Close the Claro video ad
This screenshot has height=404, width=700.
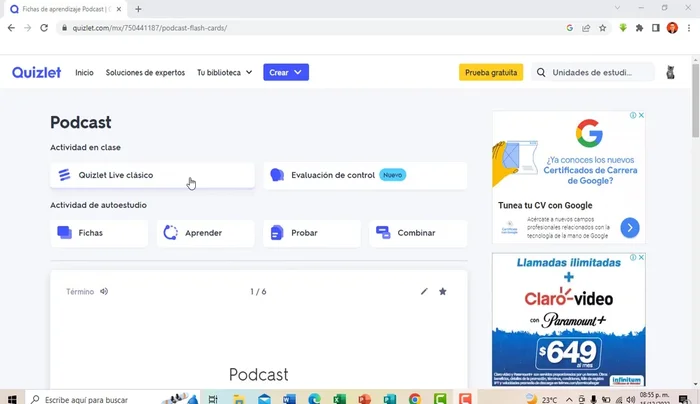pyautogui.click(x=641, y=258)
